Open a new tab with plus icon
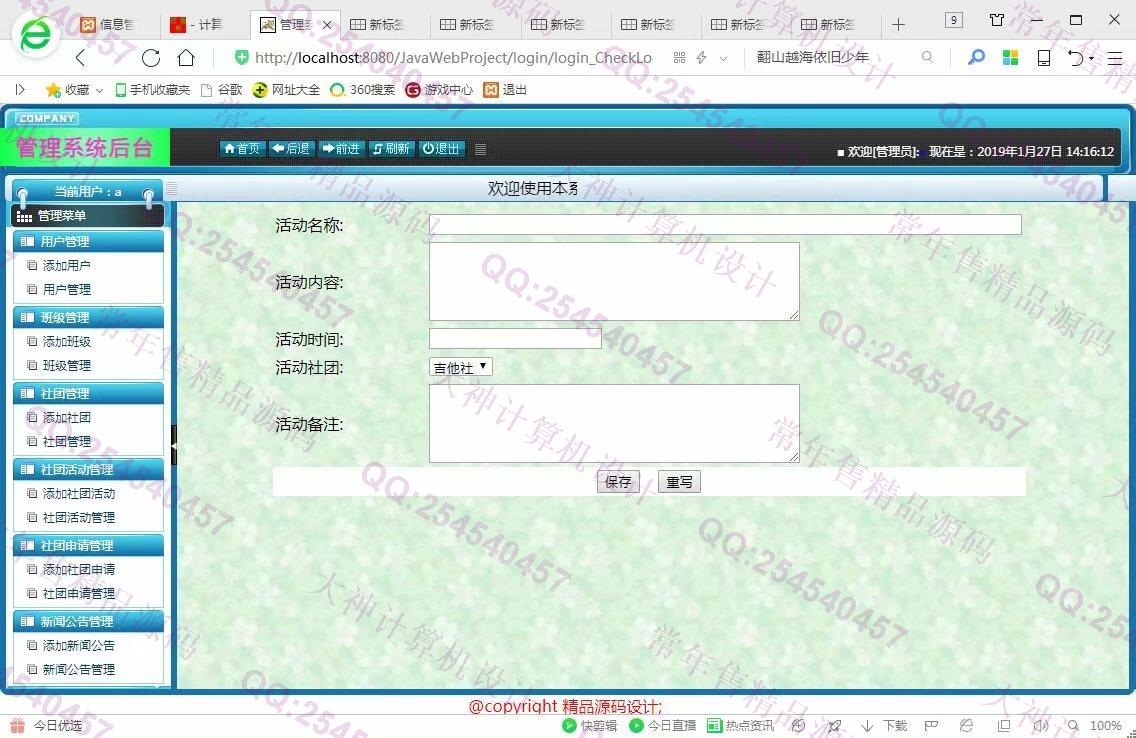The image size is (1136, 738). click(x=898, y=25)
